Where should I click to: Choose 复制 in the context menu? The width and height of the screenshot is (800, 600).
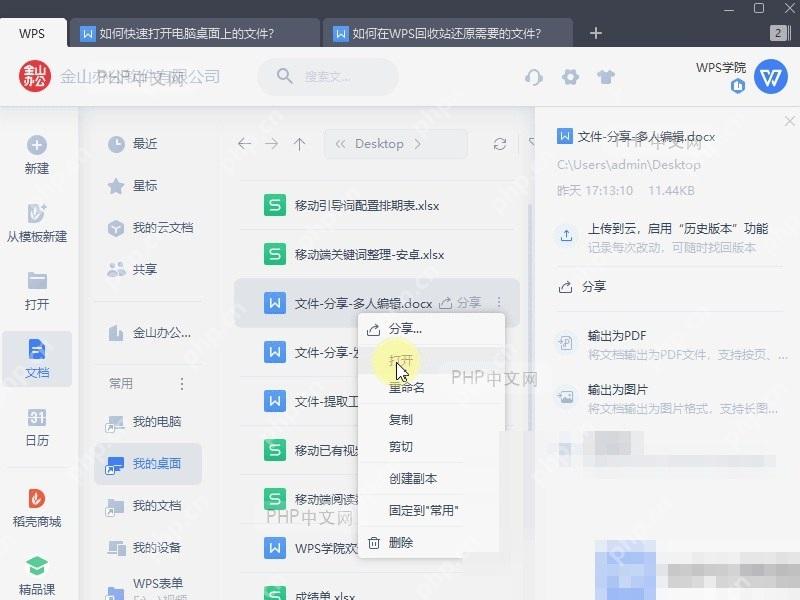[431, 420]
